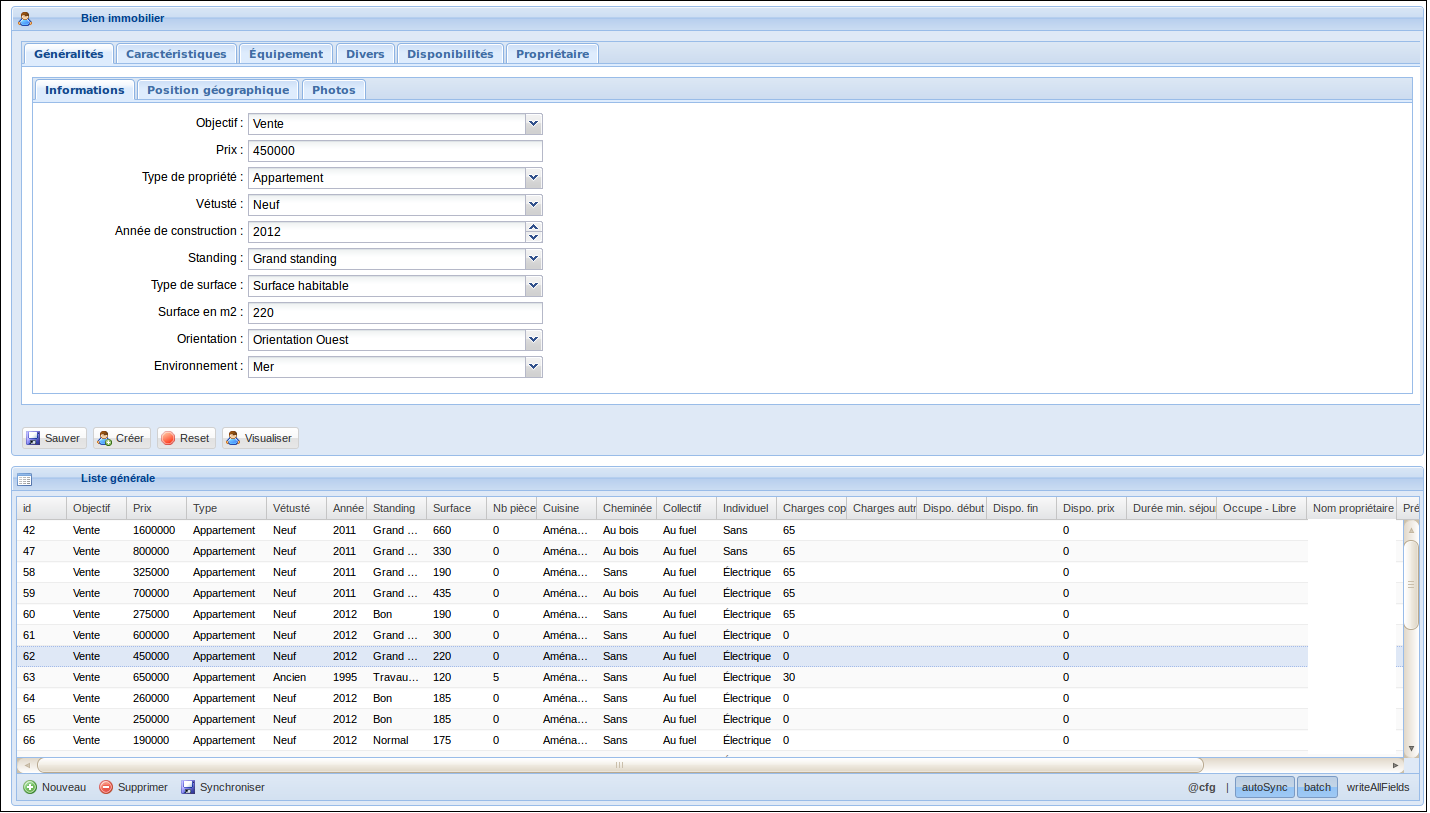Switch to the Caractéristiques tab
The image size is (1430, 813).
pyautogui.click(x=176, y=54)
